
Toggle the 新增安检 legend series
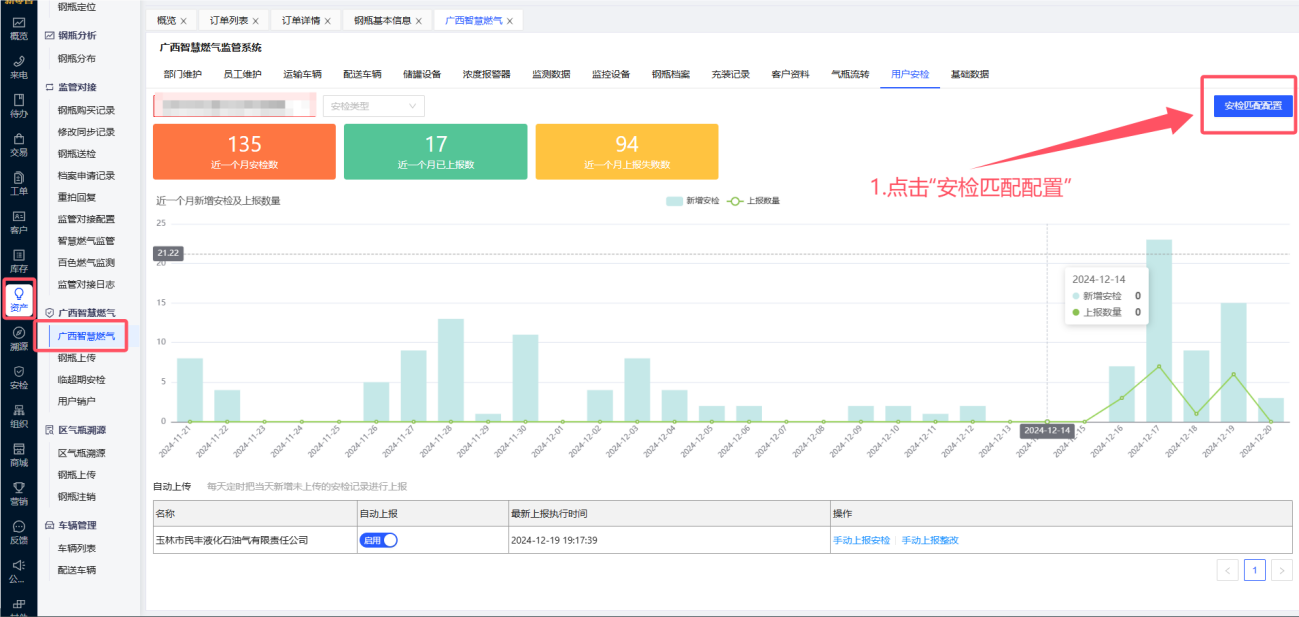click(x=693, y=200)
